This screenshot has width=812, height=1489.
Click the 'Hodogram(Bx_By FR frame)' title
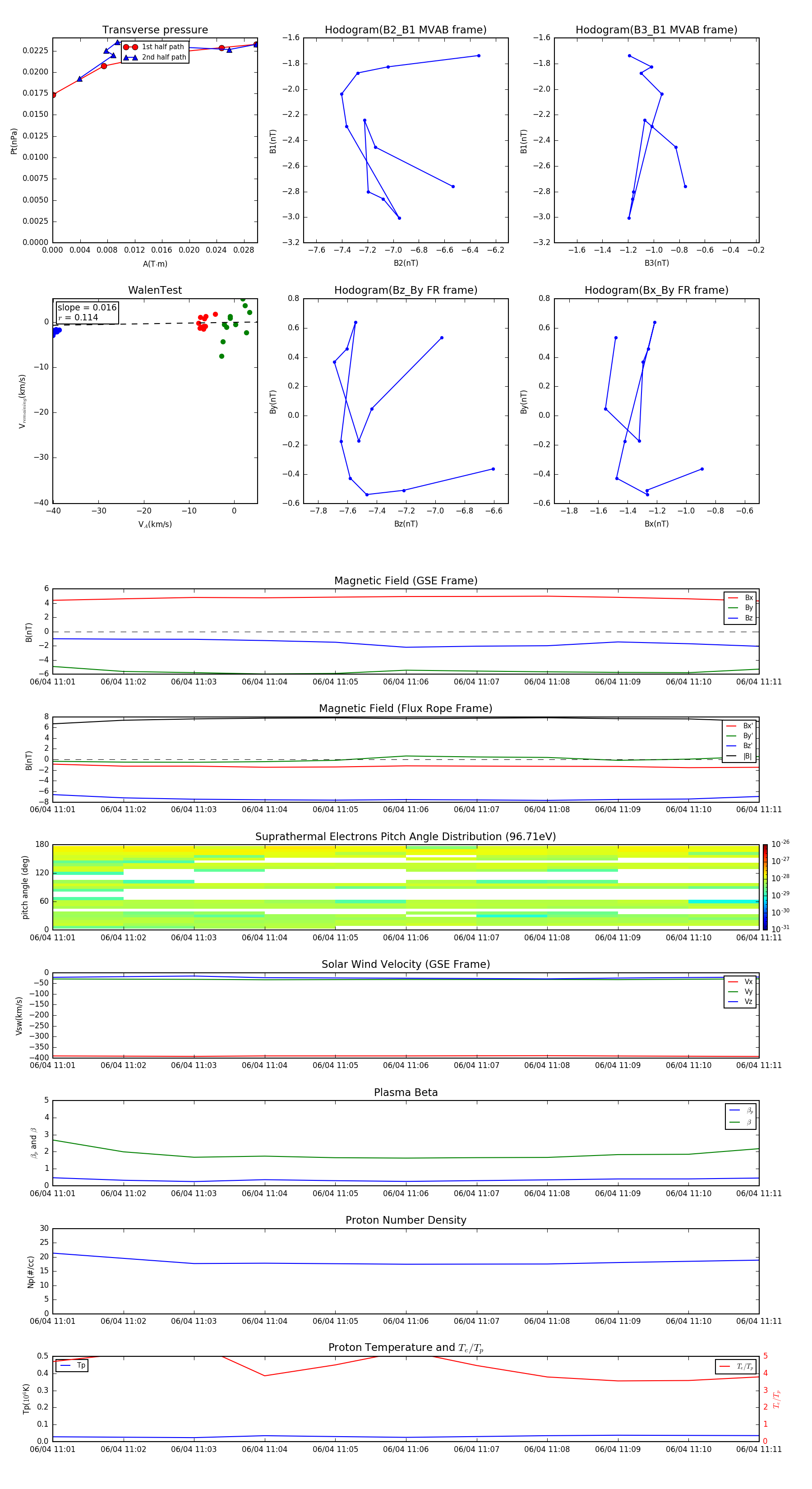(x=656, y=290)
